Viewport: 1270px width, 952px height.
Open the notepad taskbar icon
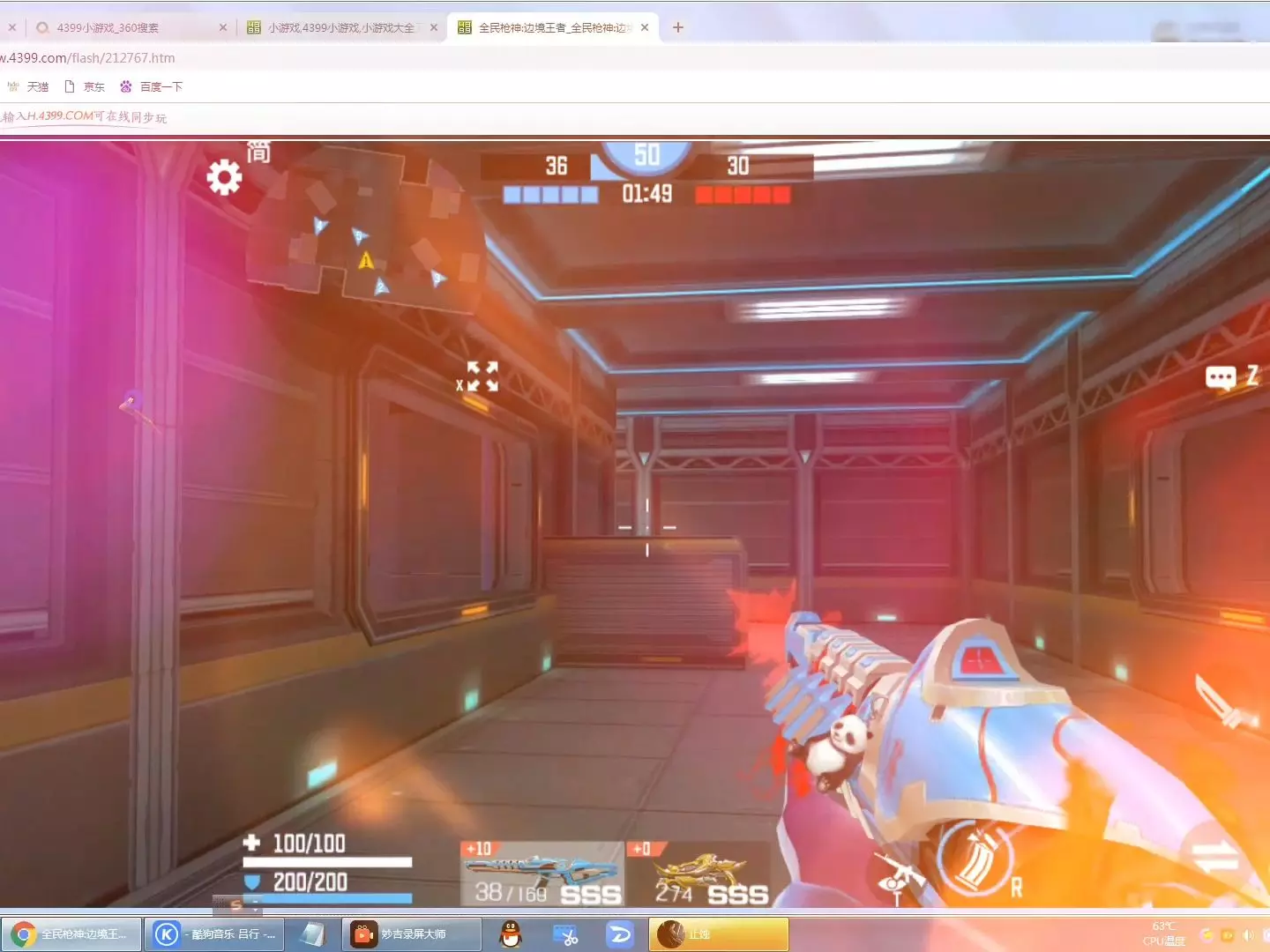click(312, 934)
